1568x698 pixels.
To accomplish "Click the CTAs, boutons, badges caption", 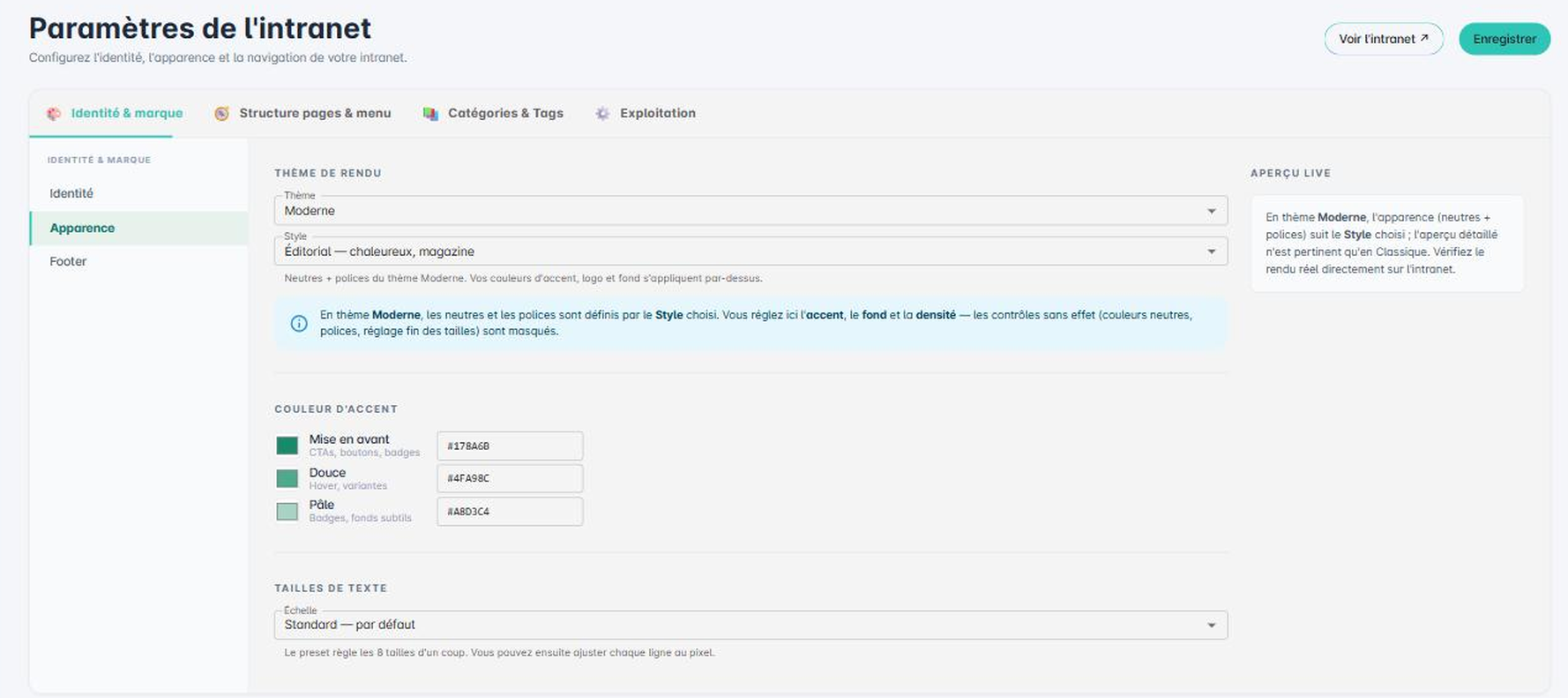I will tap(364, 453).
